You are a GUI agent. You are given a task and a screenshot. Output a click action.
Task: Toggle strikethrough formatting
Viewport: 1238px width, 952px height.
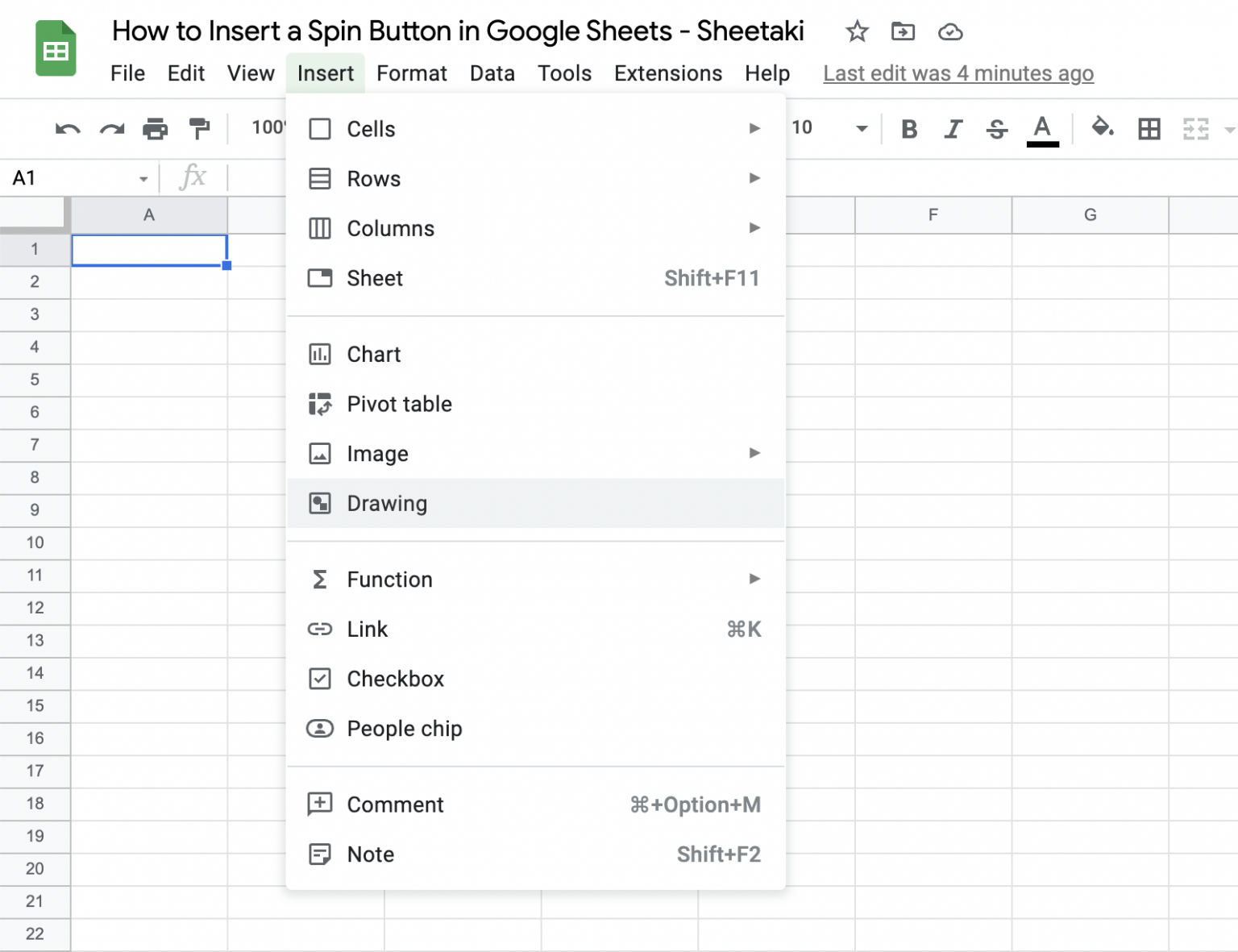pyautogui.click(x=997, y=128)
